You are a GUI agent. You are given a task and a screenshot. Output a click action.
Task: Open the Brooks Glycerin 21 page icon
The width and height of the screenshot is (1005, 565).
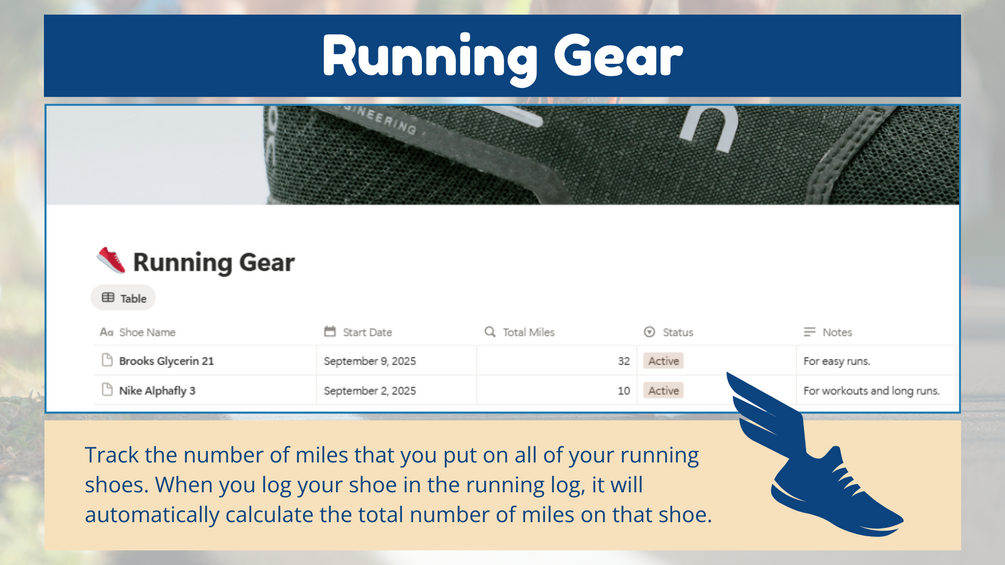pos(107,360)
